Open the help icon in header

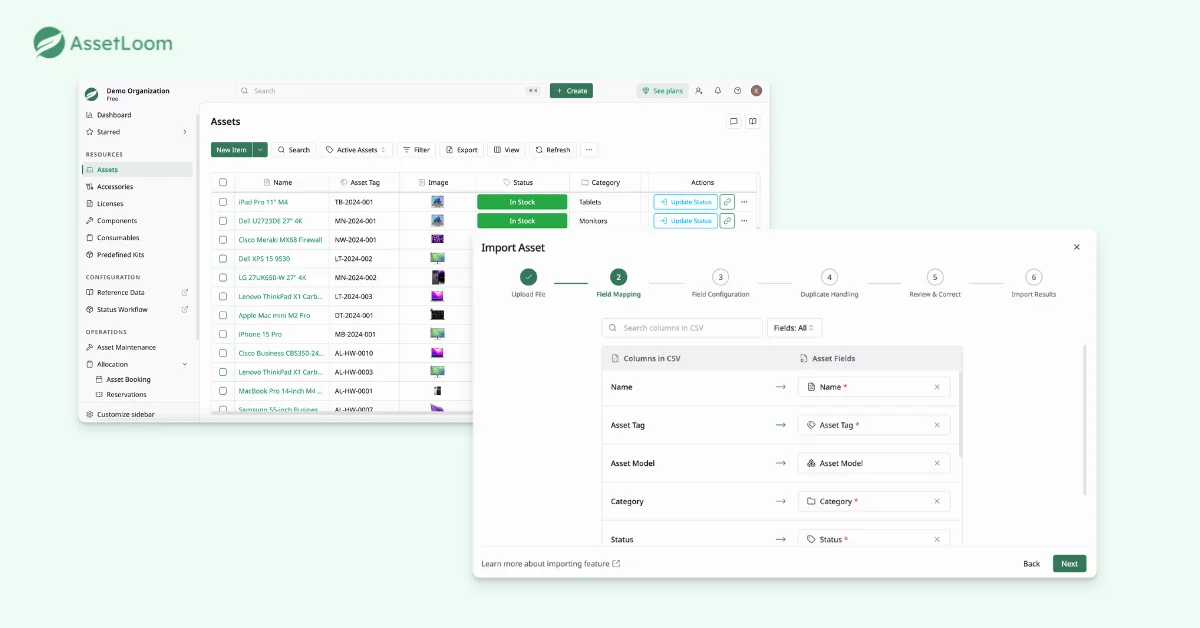point(737,91)
